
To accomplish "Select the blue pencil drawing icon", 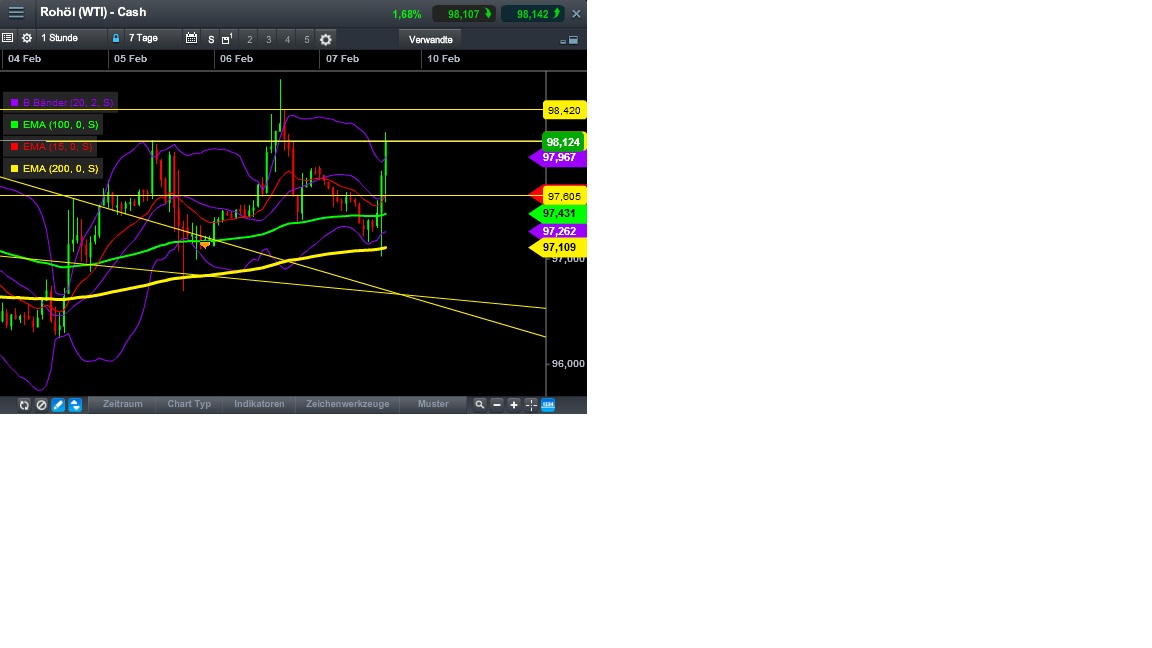I will pyautogui.click(x=57, y=404).
